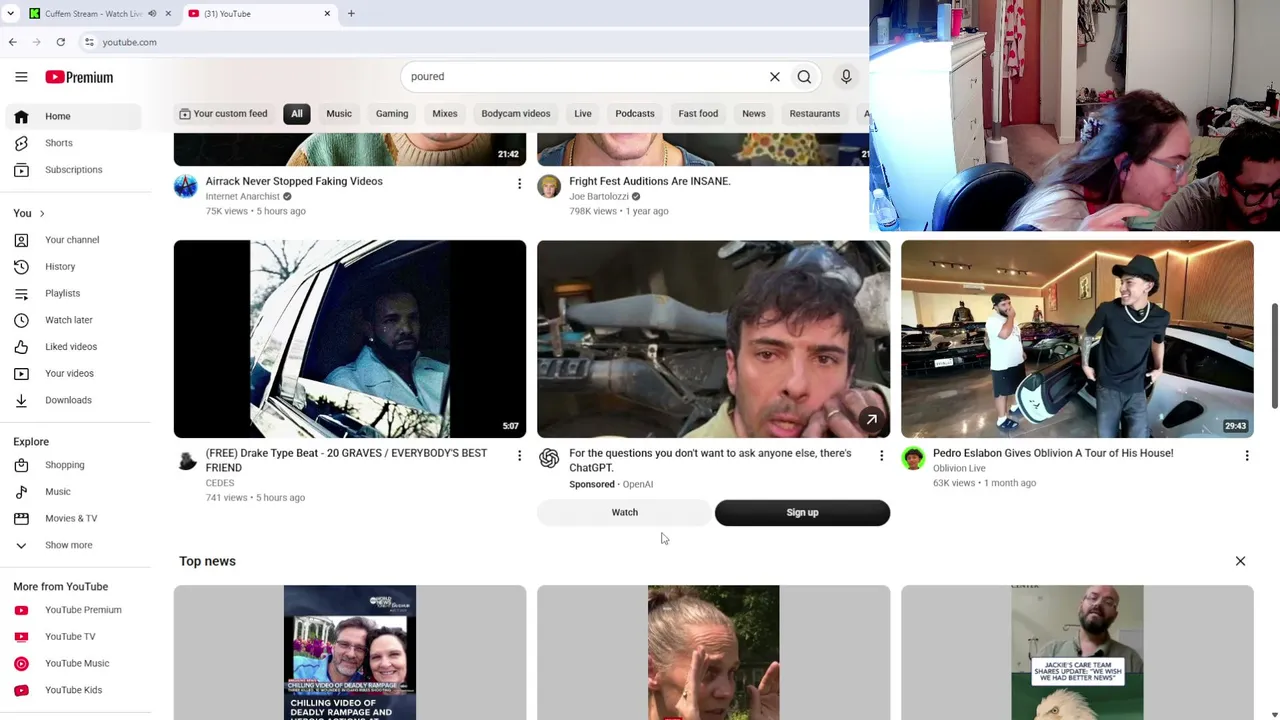
Task: Open menu for Pedro Eslabon video
Action: pos(1247,456)
